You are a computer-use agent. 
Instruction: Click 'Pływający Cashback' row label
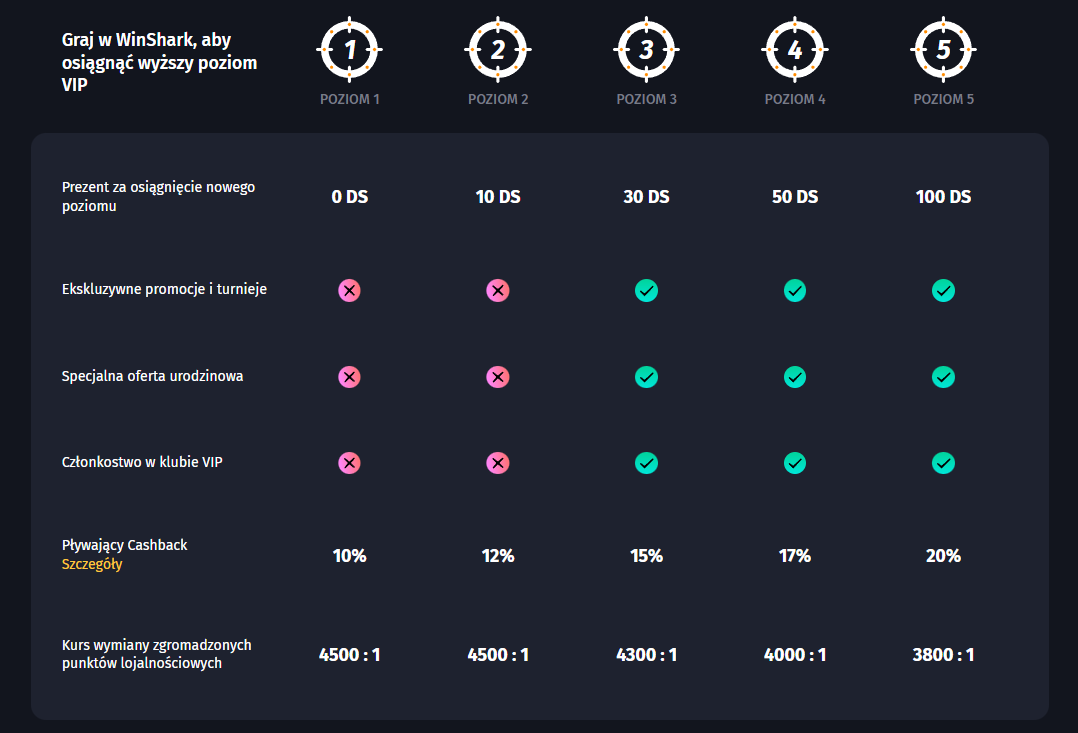click(x=124, y=545)
